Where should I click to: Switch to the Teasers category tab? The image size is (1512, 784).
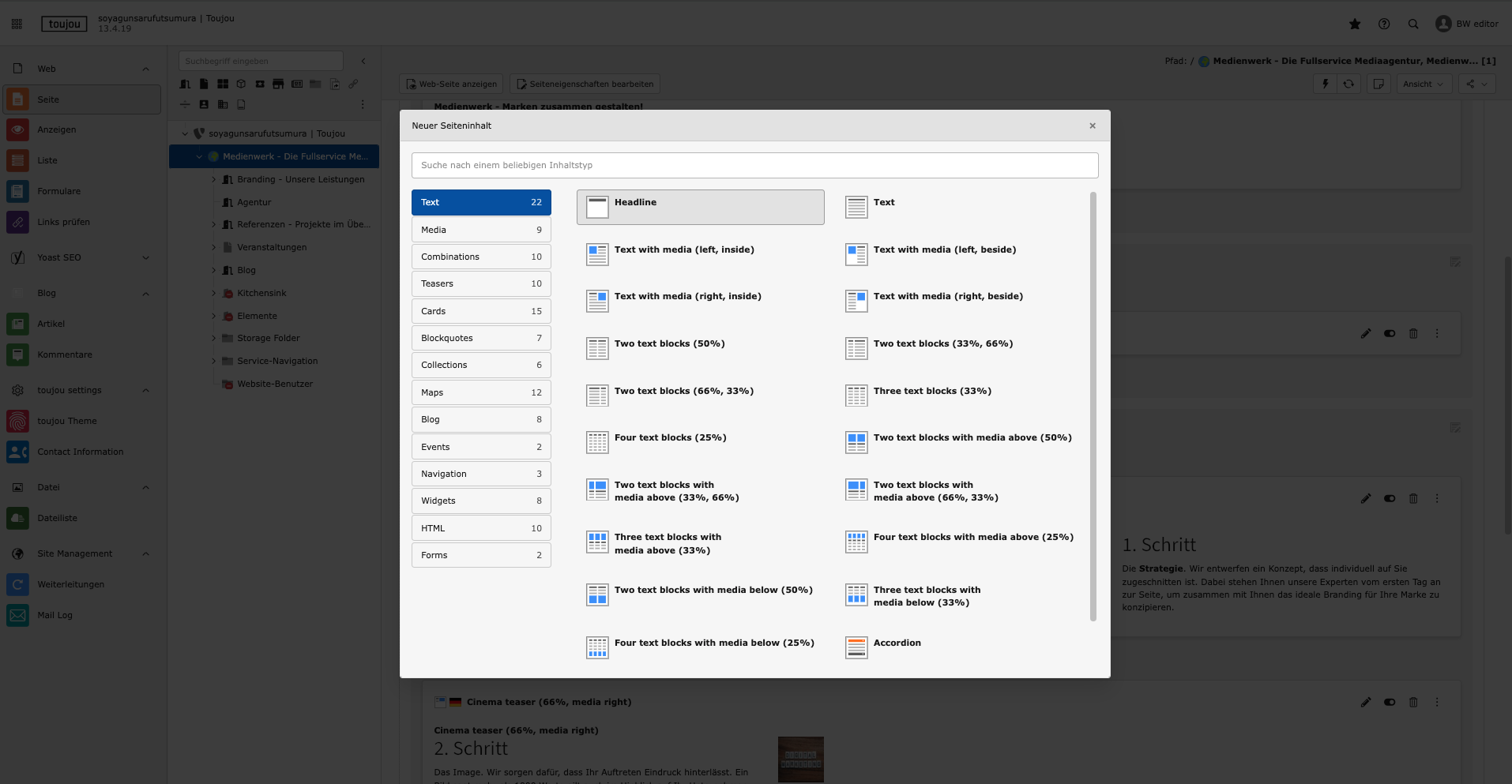pos(481,283)
